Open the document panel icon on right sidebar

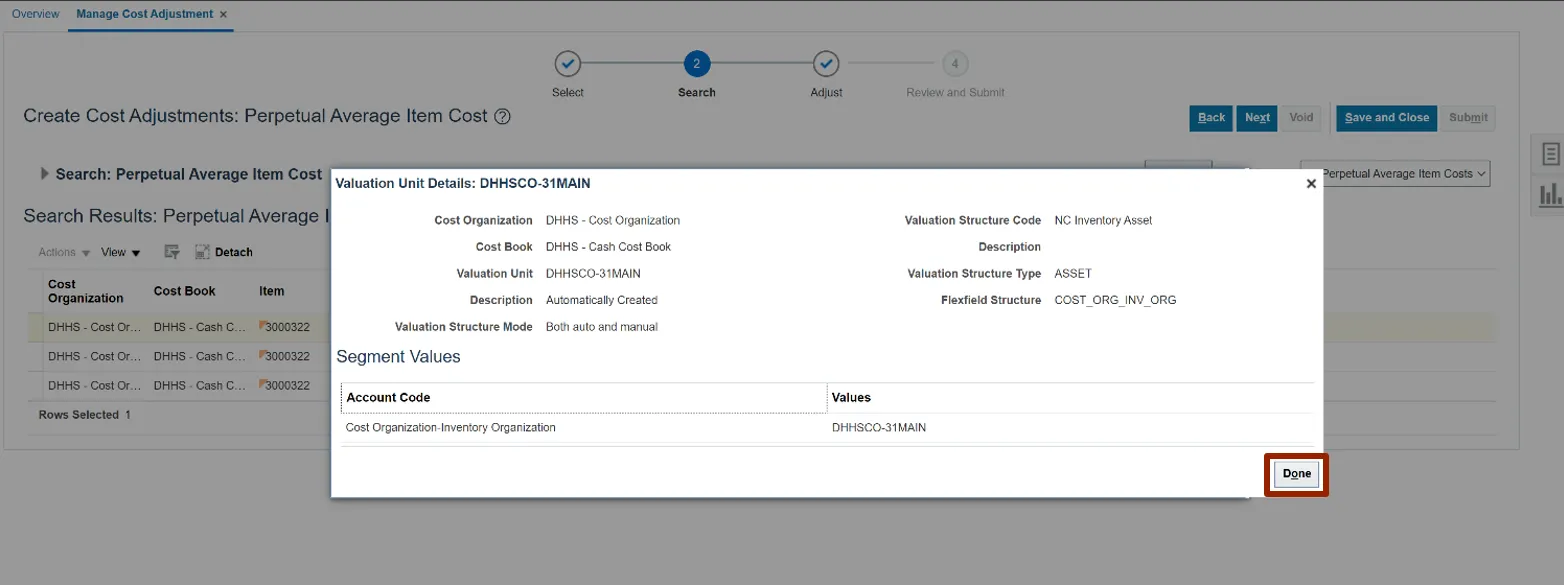(x=1550, y=154)
